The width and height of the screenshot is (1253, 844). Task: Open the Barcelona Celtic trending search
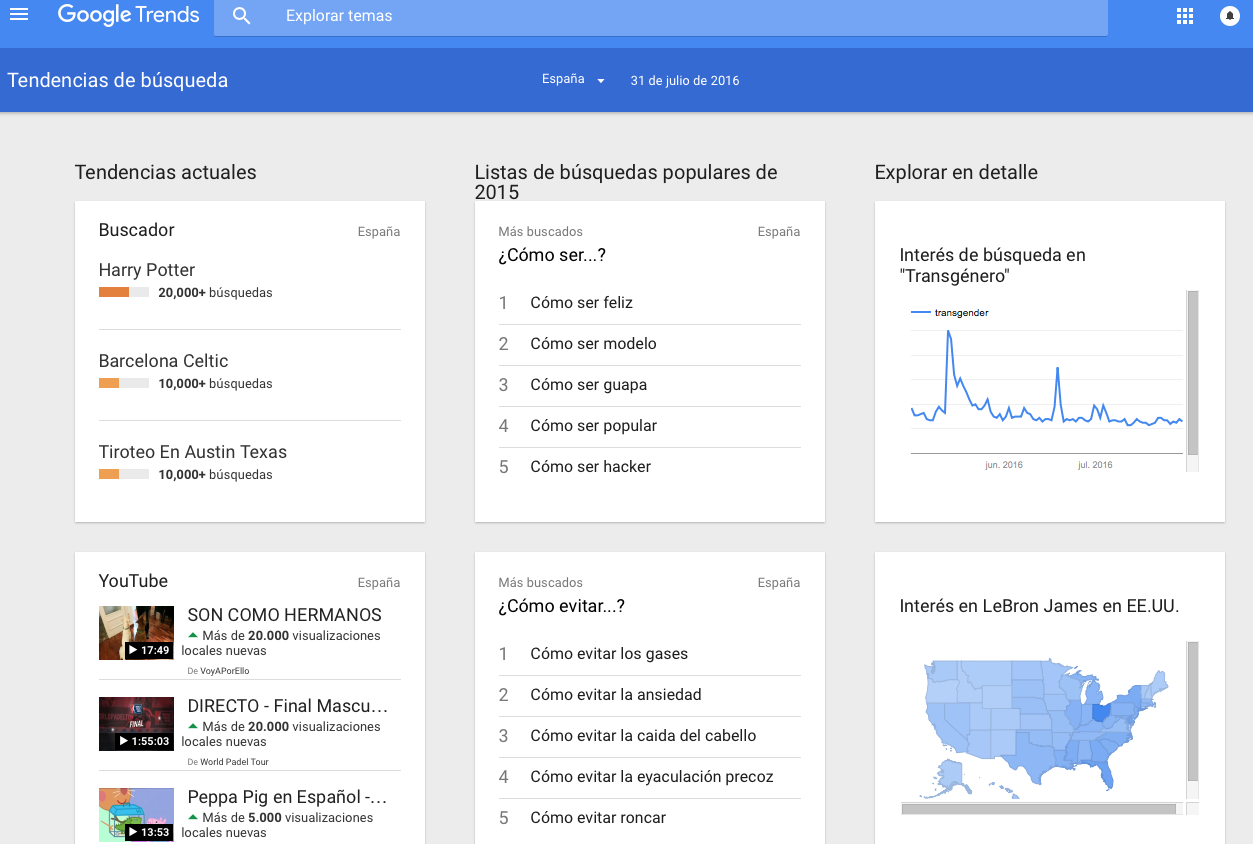coord(163,361)
